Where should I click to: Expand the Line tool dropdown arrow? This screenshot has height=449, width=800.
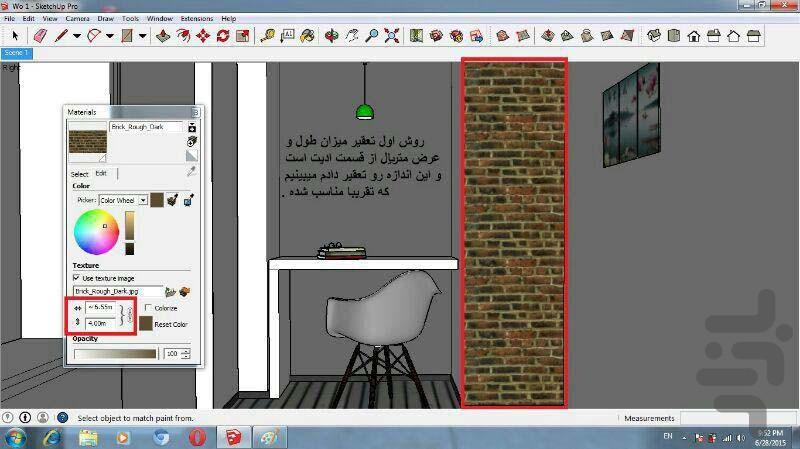pos(77,36)
